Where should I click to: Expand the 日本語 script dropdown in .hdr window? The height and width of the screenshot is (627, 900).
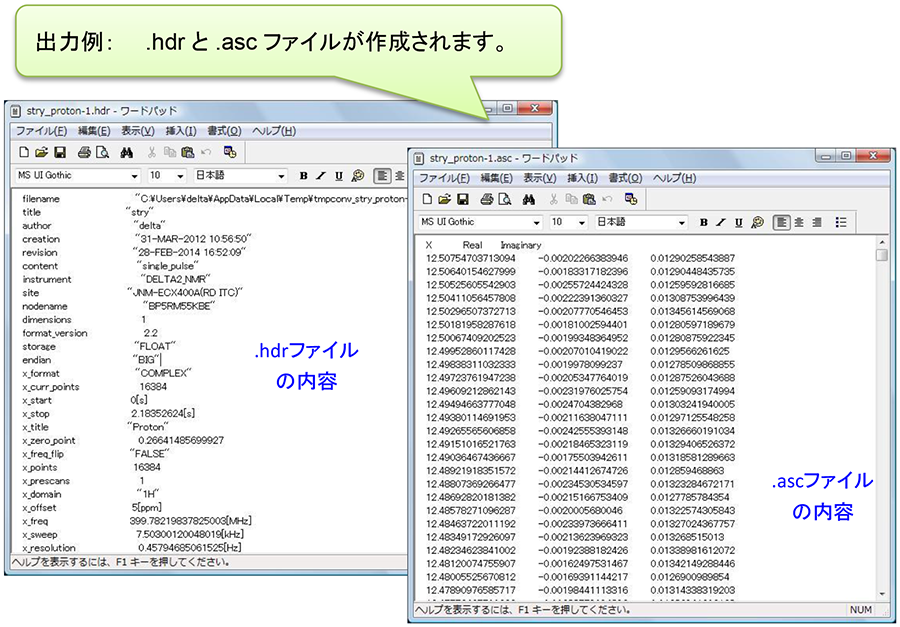[281, 176]
